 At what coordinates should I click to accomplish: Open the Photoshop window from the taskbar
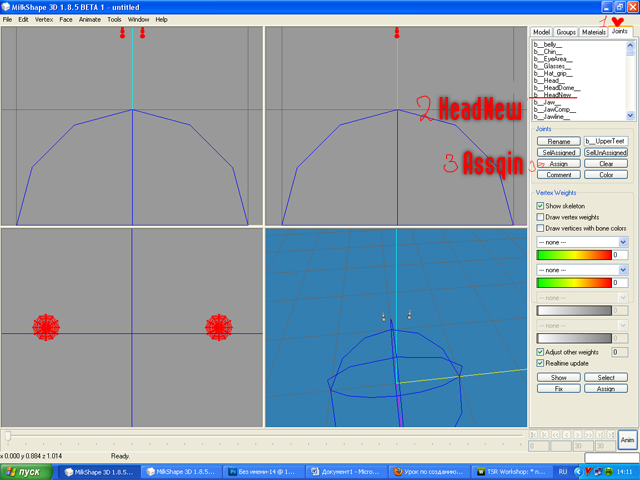(x=262, y=470)
